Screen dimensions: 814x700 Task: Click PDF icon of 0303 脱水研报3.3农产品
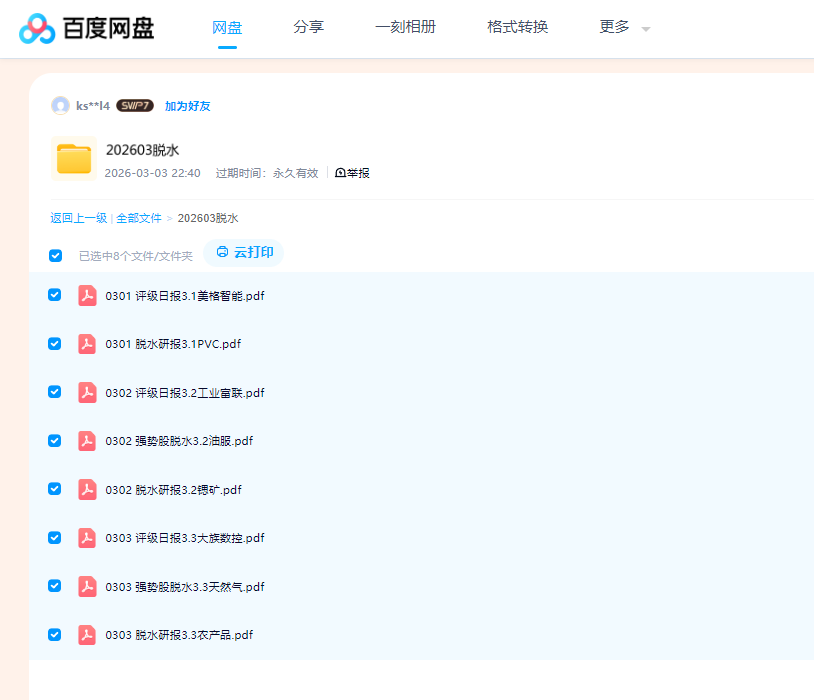[87, 635]
